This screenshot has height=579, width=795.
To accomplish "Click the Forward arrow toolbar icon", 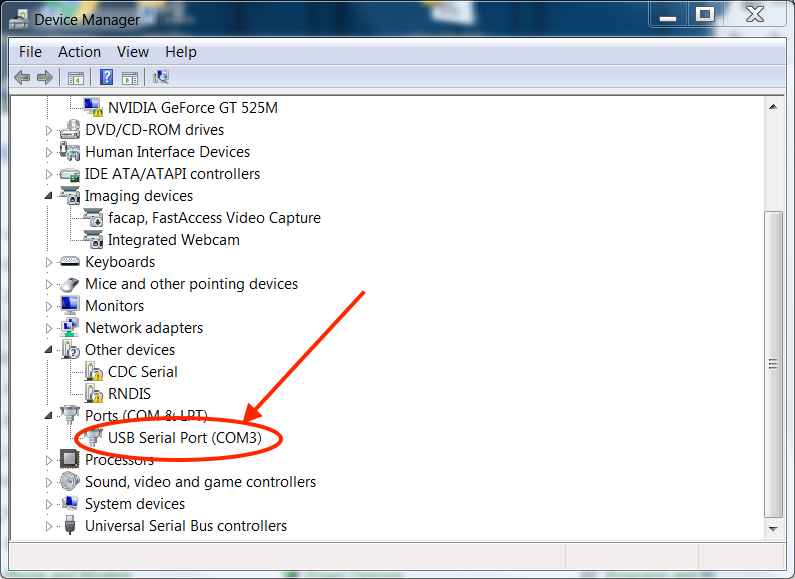I will 45,78.
